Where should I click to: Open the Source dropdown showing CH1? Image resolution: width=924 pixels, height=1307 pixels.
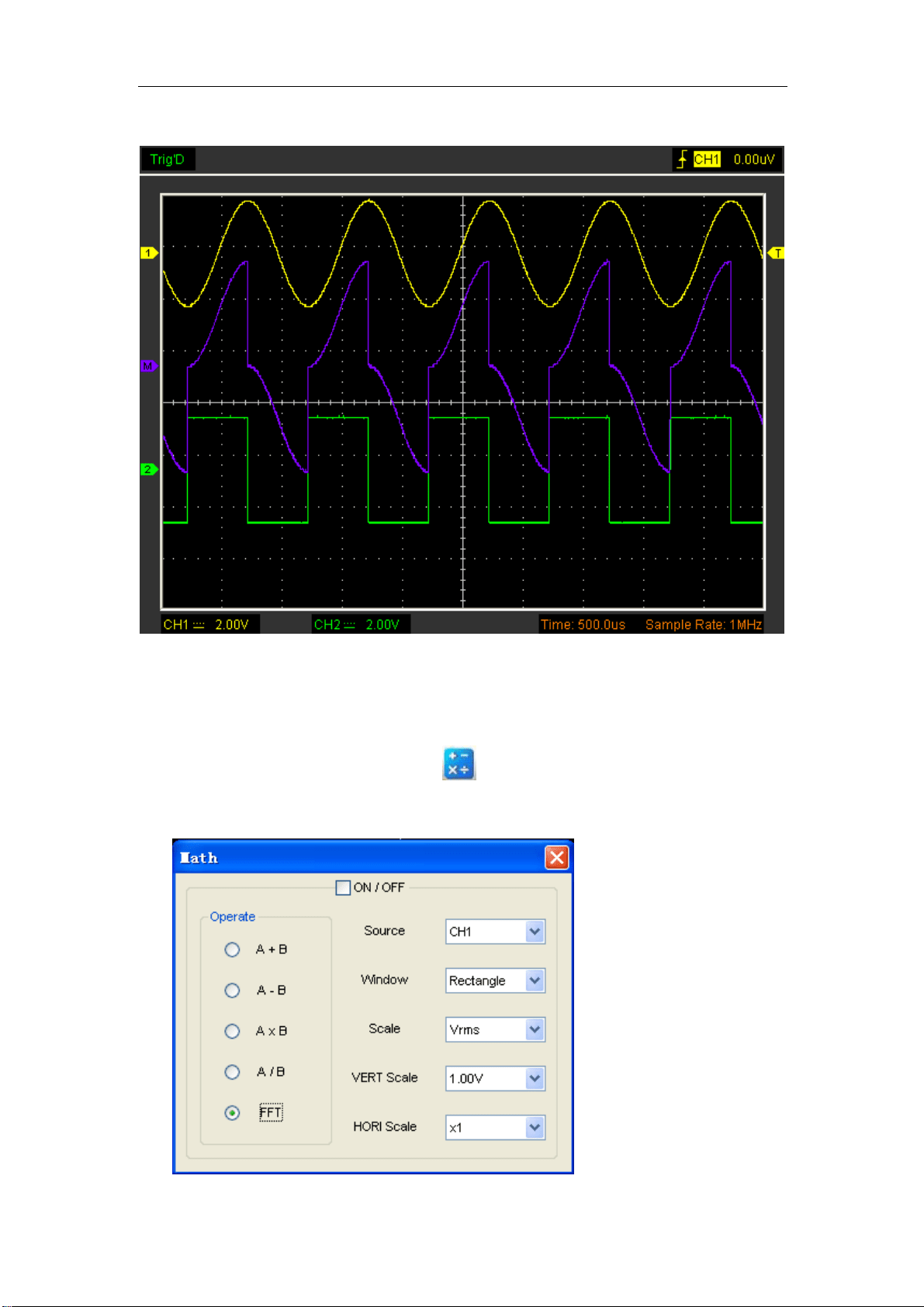point(496,932)
